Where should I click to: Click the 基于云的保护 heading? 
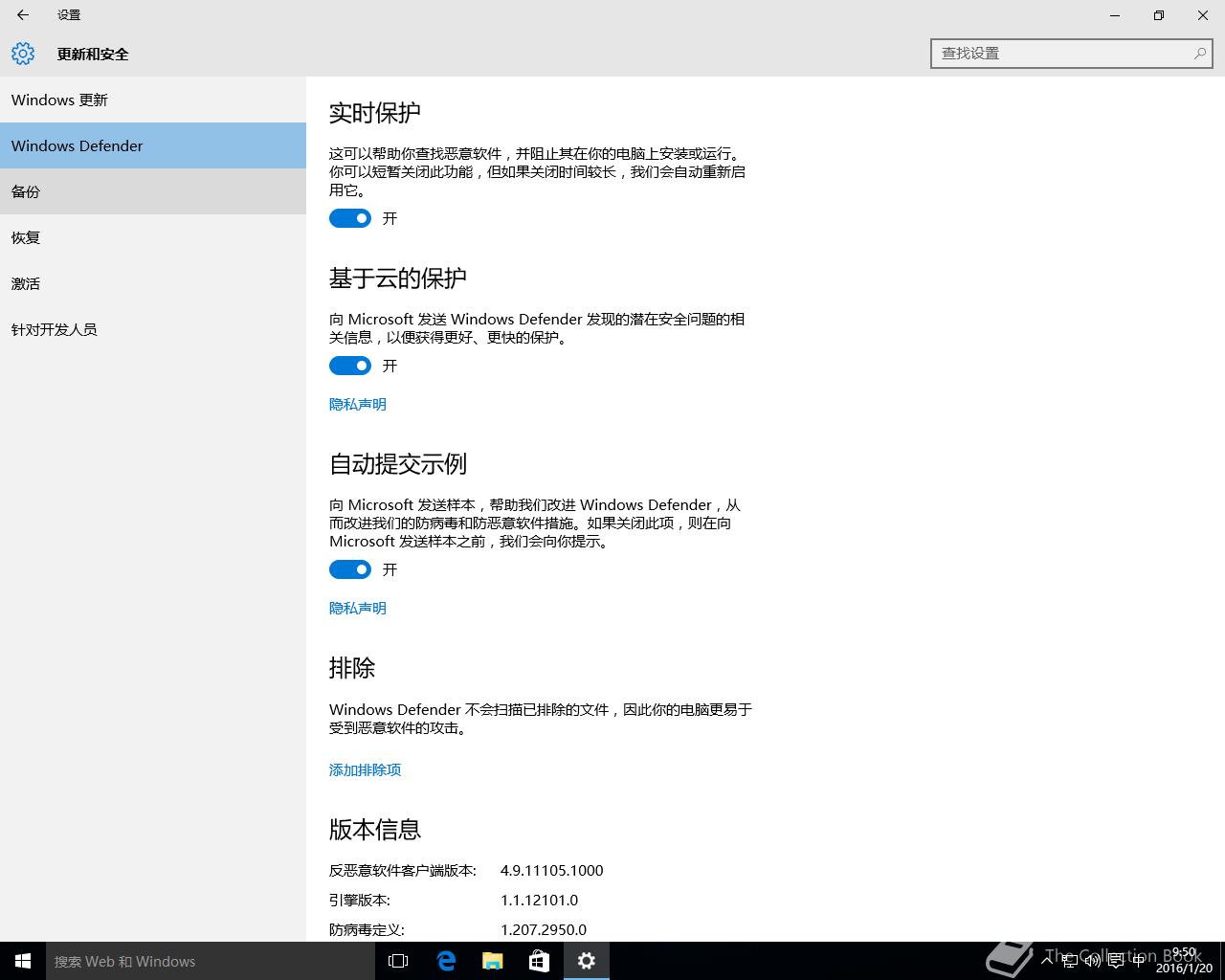coord(398,278)
